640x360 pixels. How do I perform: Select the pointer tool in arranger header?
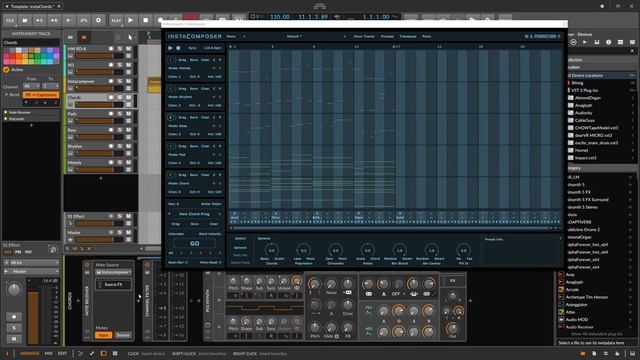130,37
